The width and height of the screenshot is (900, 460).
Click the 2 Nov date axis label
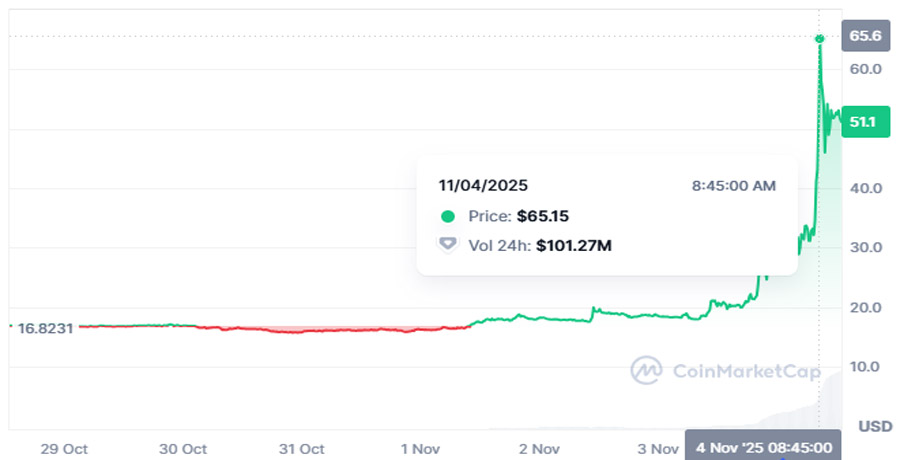[x=540, y=448]
